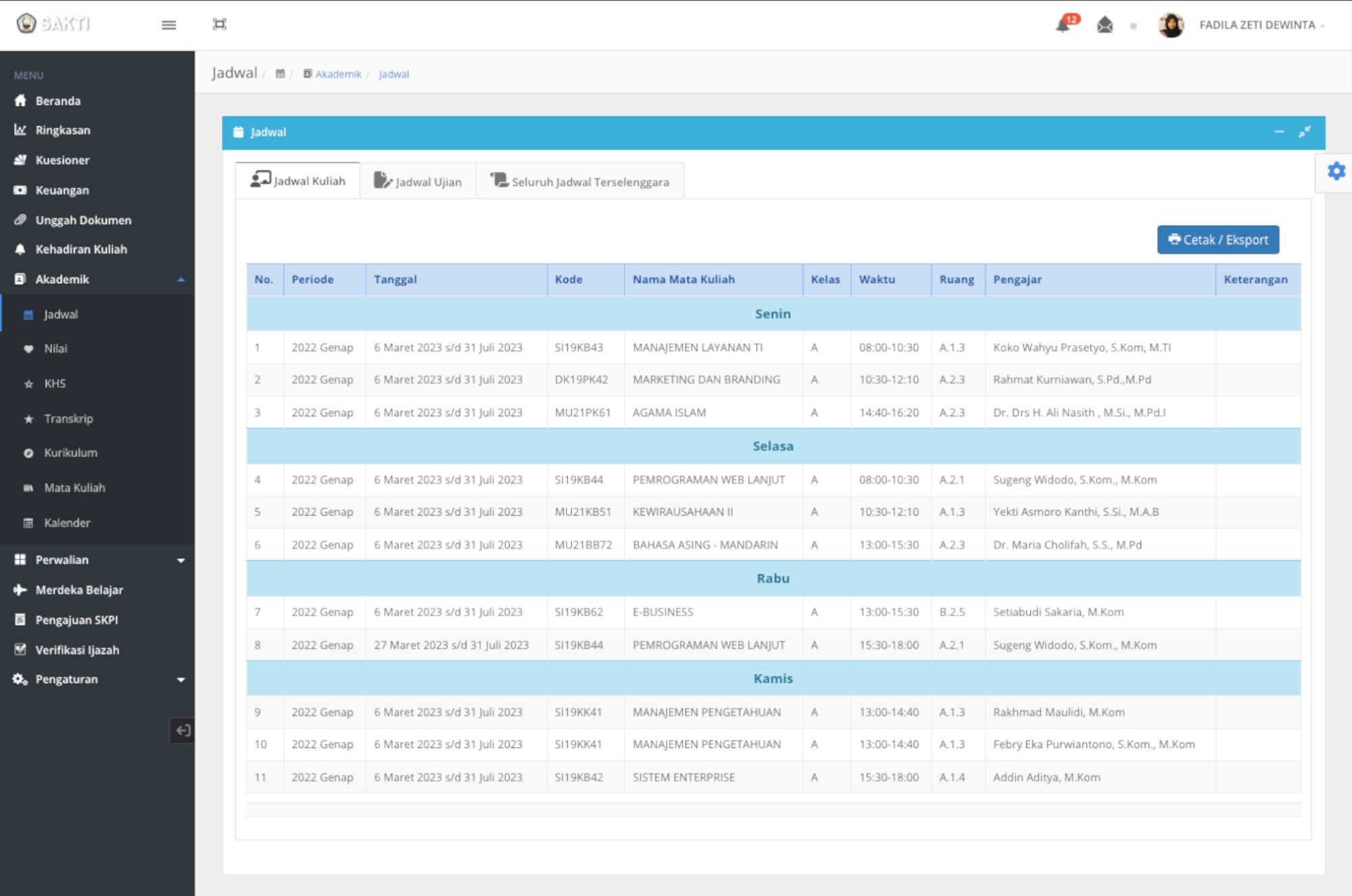The height and width of the screenshot is (896, 1352).
Task: Collapse the menu using the bottom arrow button
Action: click(182, 730)
